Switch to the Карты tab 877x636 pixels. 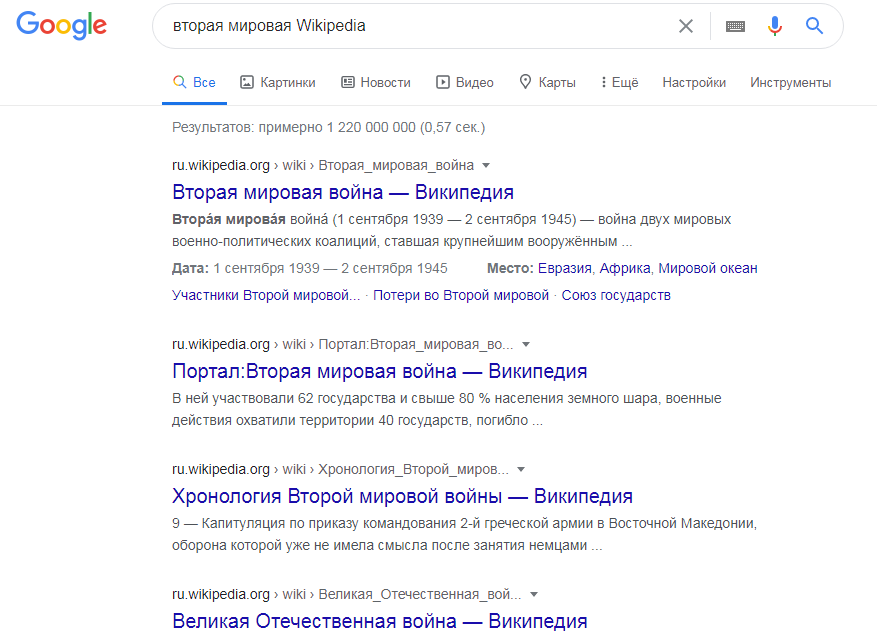548,82
